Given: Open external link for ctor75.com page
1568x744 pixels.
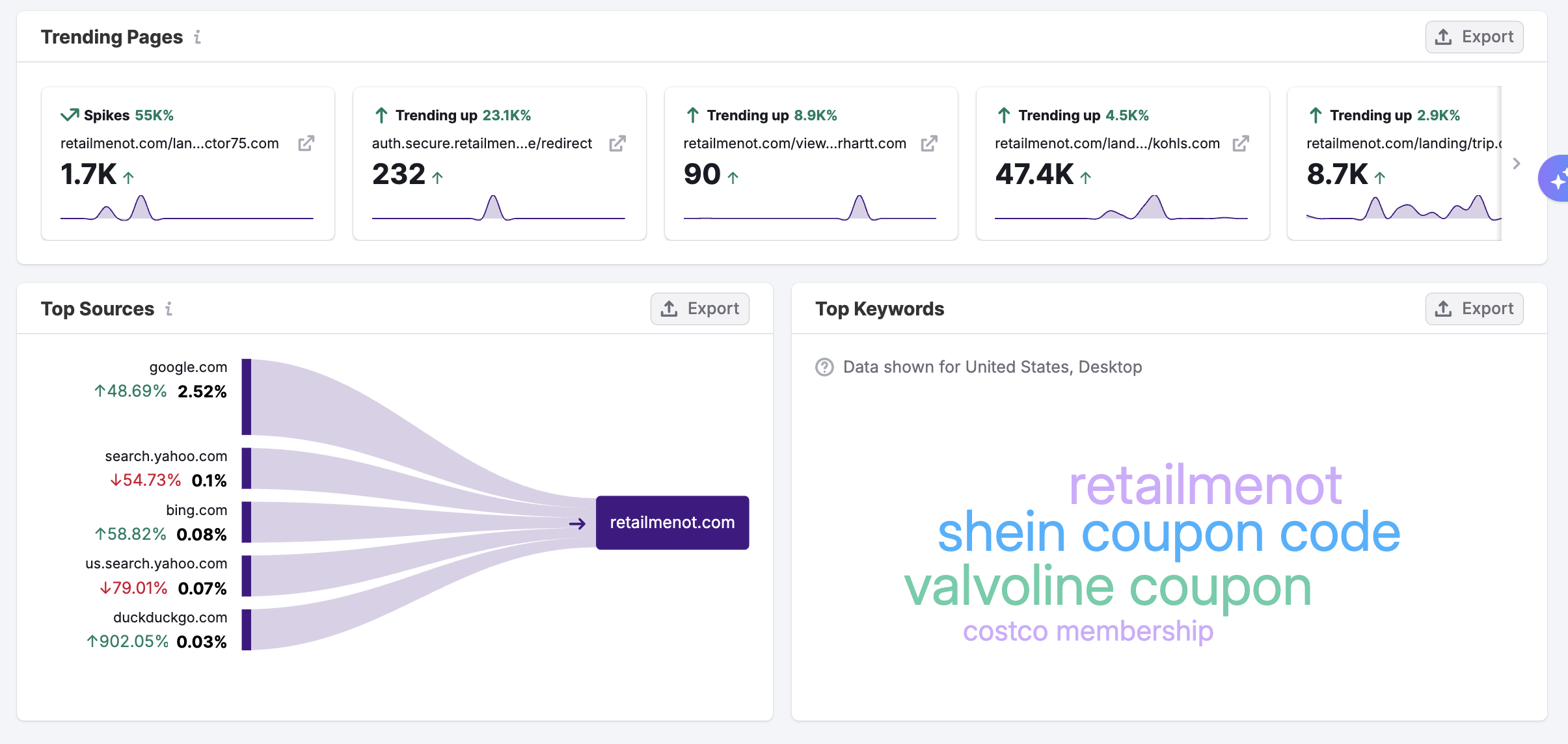Looking at the screenshot, I should coord(306,144).
